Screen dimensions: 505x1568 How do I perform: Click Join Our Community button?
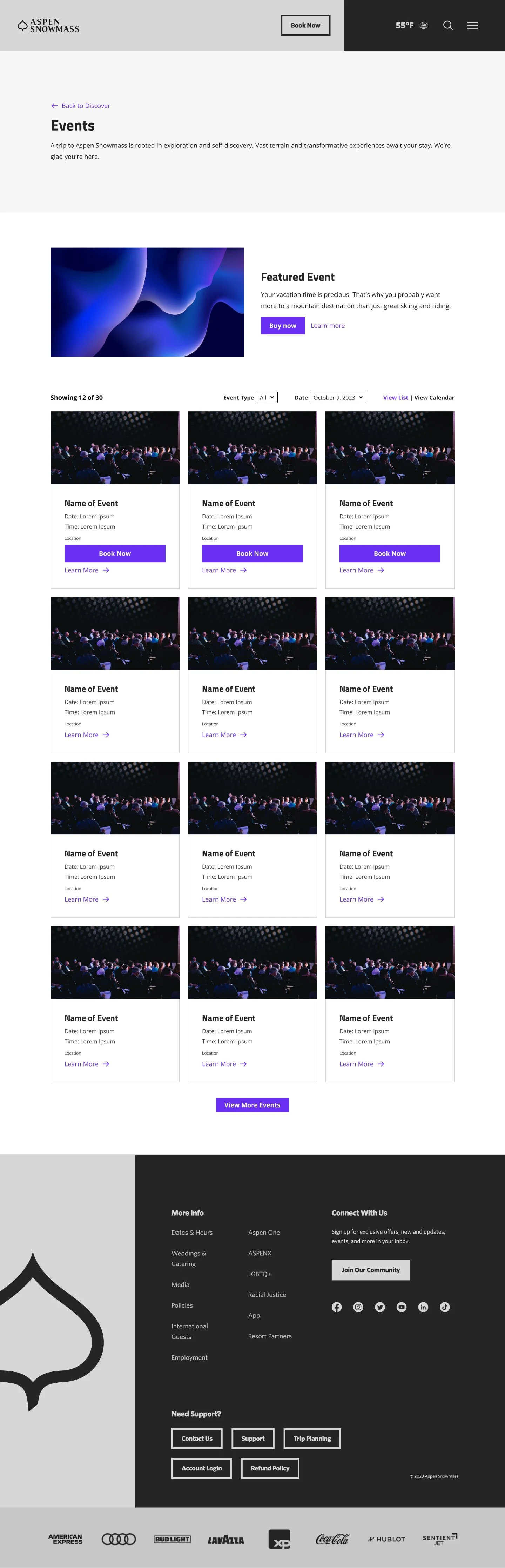click(371, 1270)
